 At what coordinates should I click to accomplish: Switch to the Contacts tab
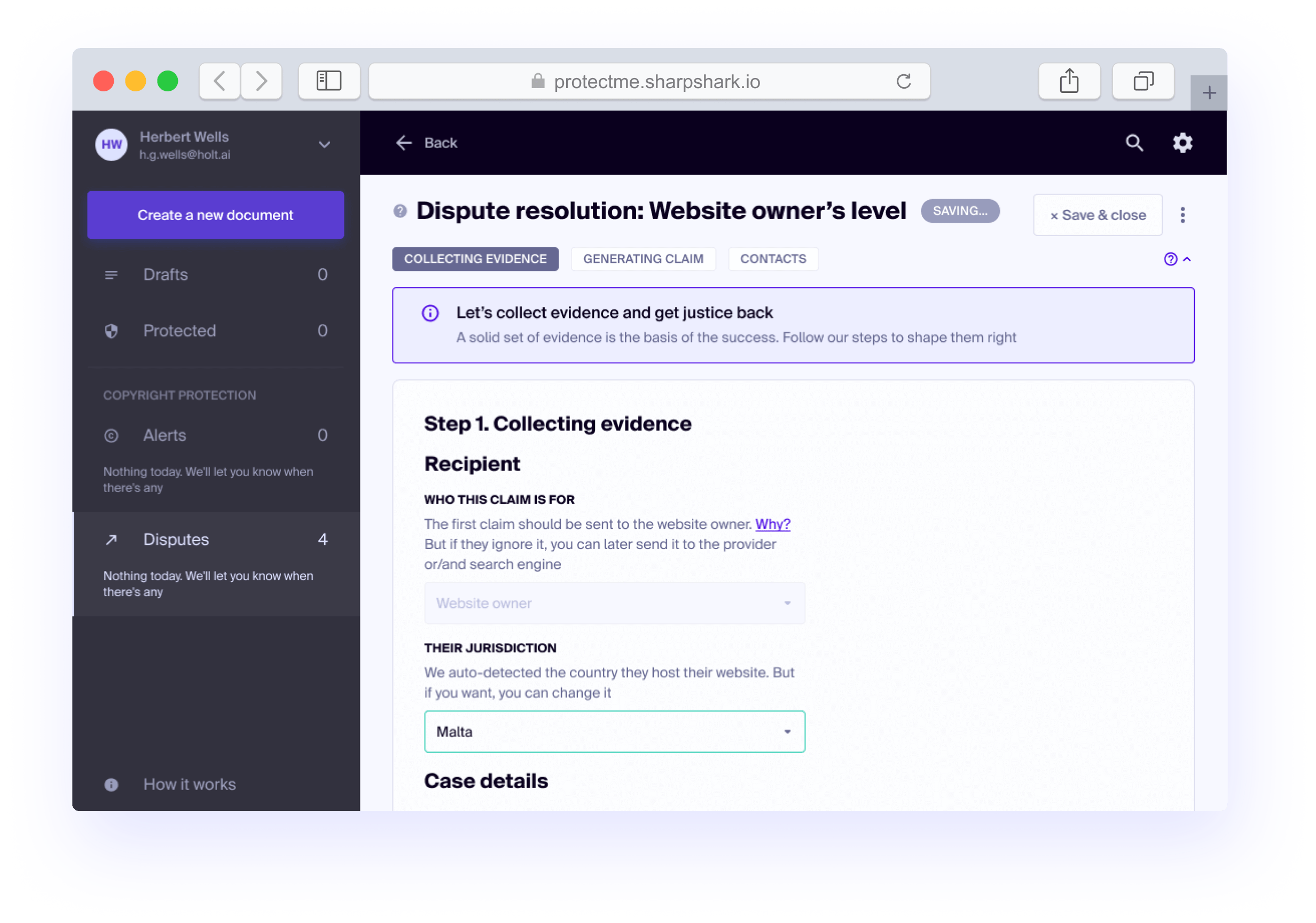click(x=773, y=259)
